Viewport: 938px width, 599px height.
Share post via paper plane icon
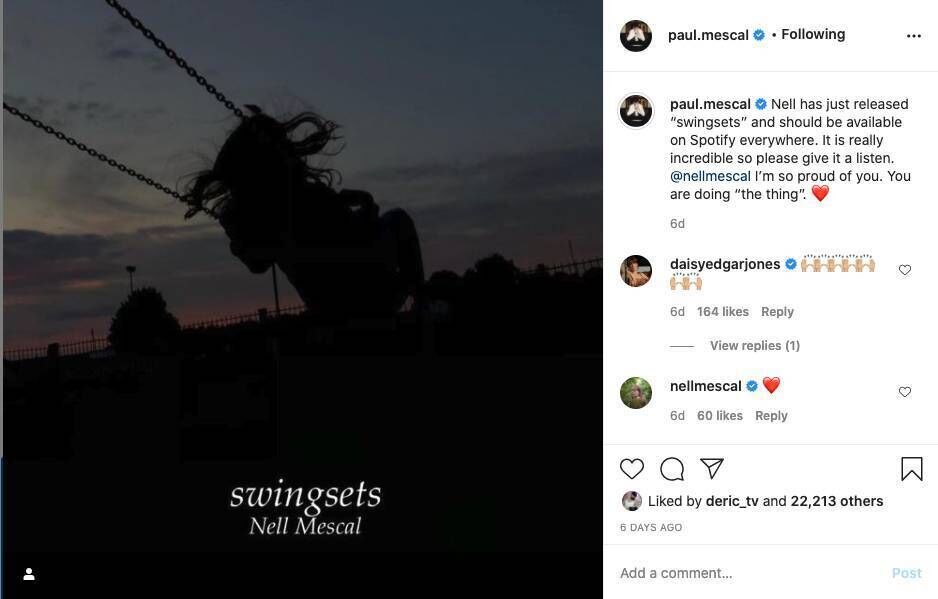coord(712,468)
